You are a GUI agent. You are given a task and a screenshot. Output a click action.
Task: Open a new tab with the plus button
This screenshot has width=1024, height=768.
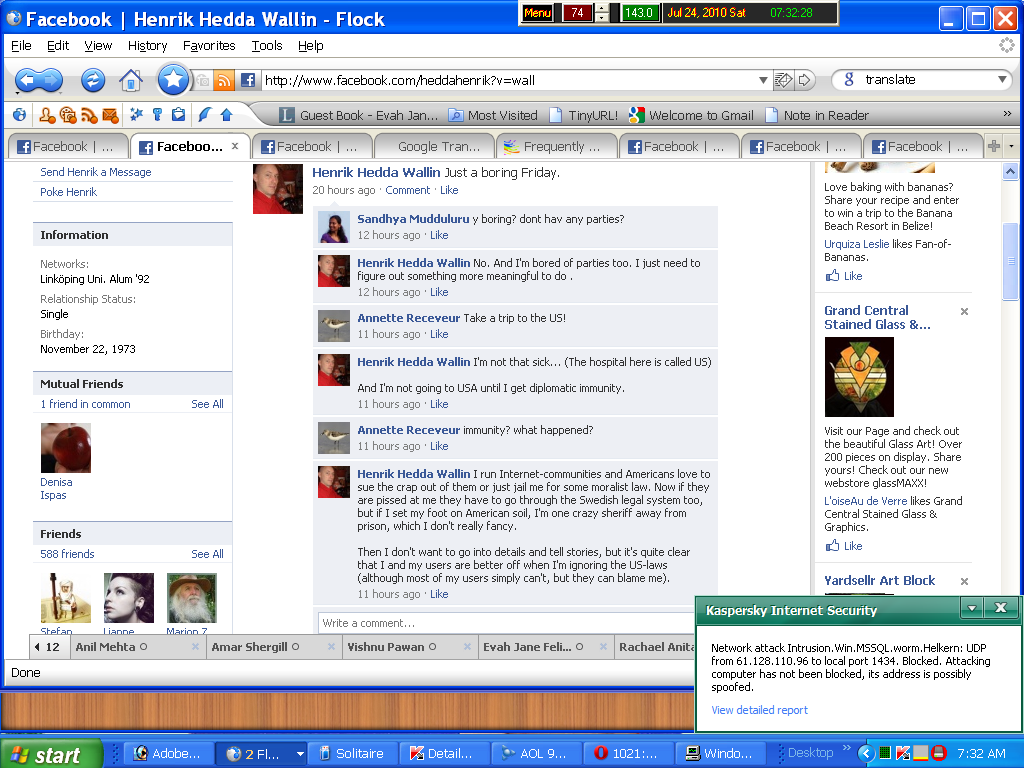coord(994,146)
